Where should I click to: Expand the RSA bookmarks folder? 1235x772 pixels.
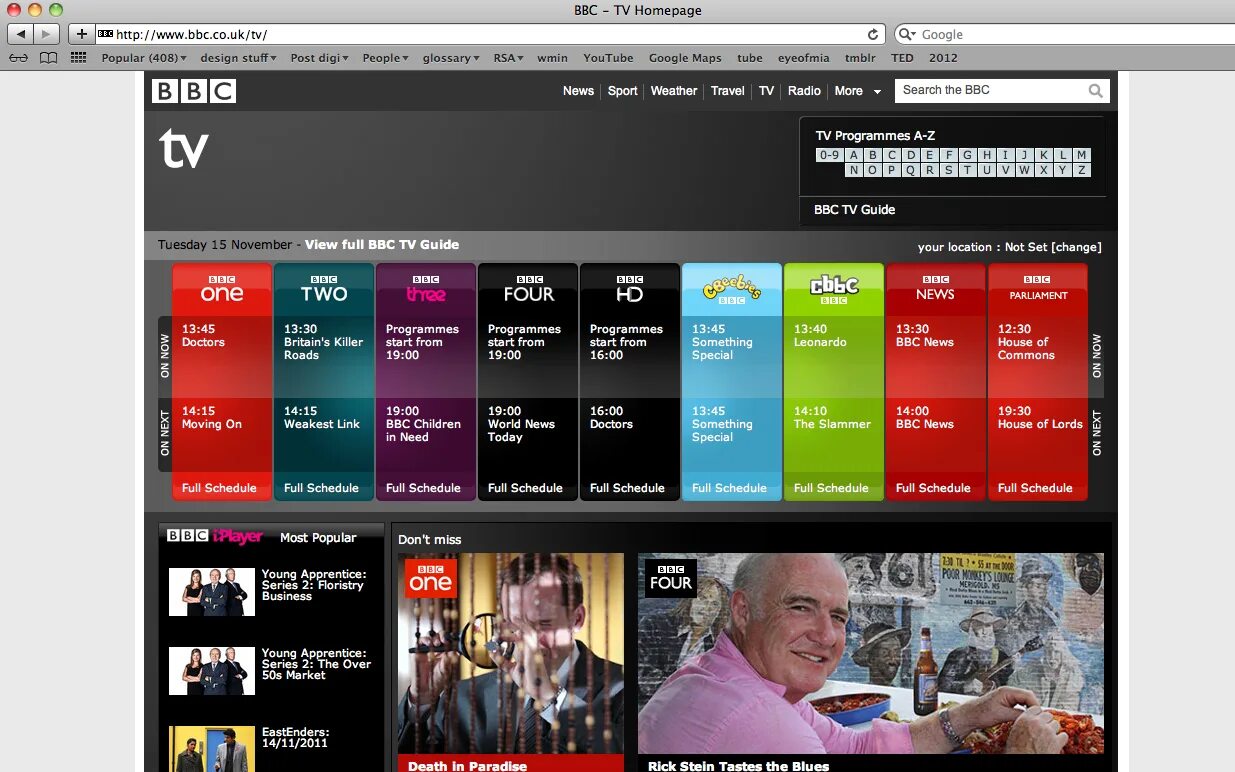509,58
